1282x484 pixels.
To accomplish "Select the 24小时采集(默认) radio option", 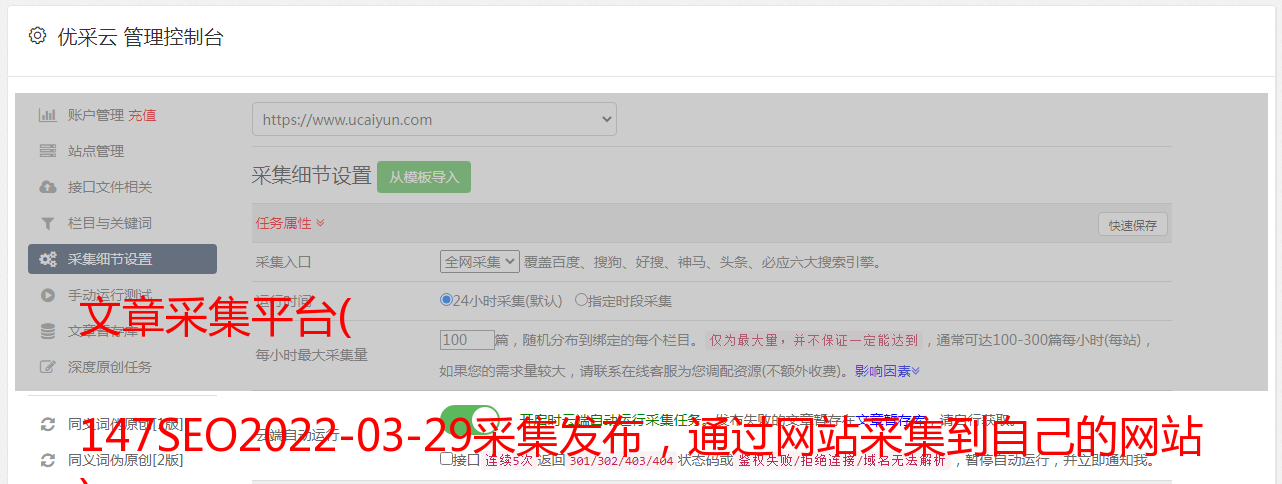I will click(446, 299).
